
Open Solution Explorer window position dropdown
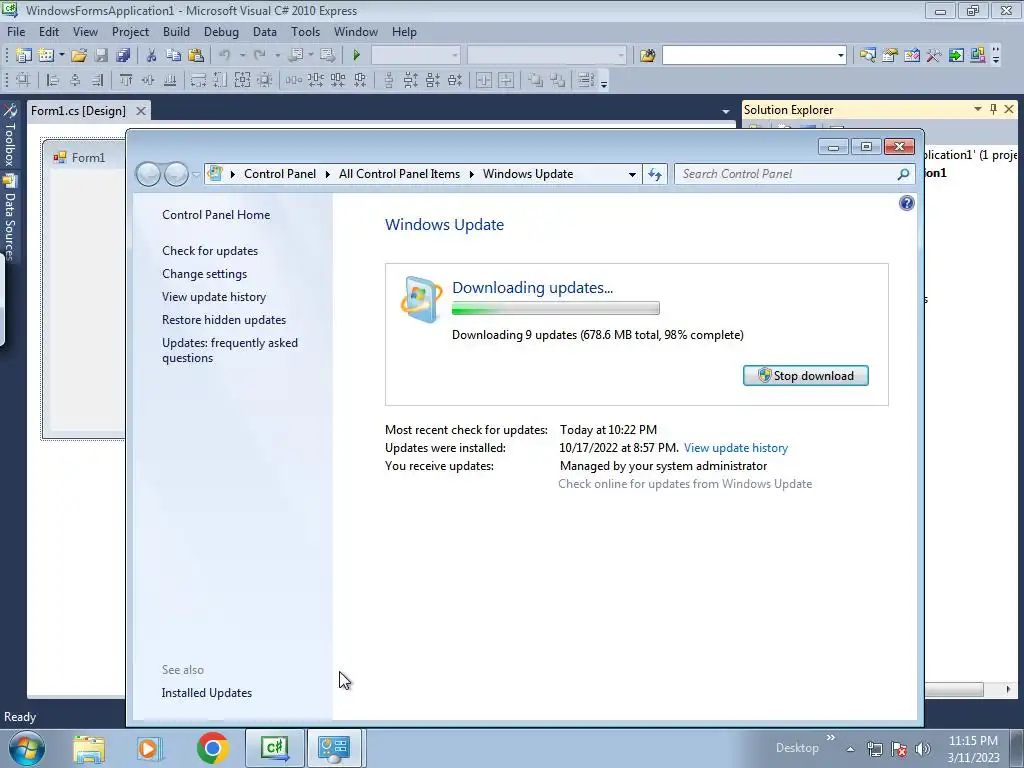pyautogui.click(x=978, y=109)
